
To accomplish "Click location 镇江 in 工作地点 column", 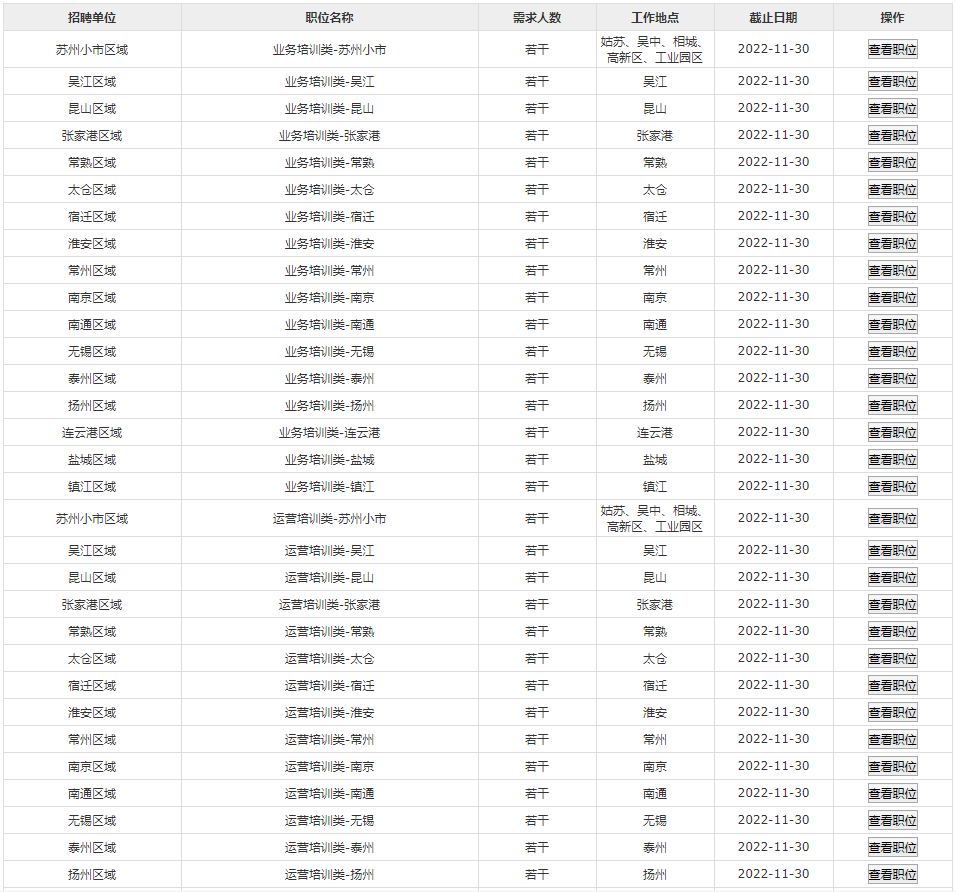I will point(655,487).
